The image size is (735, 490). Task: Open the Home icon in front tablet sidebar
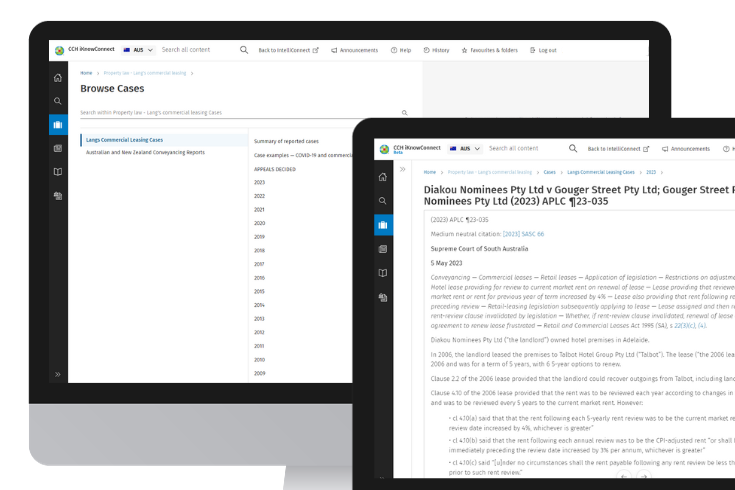[x=382, y=177]
